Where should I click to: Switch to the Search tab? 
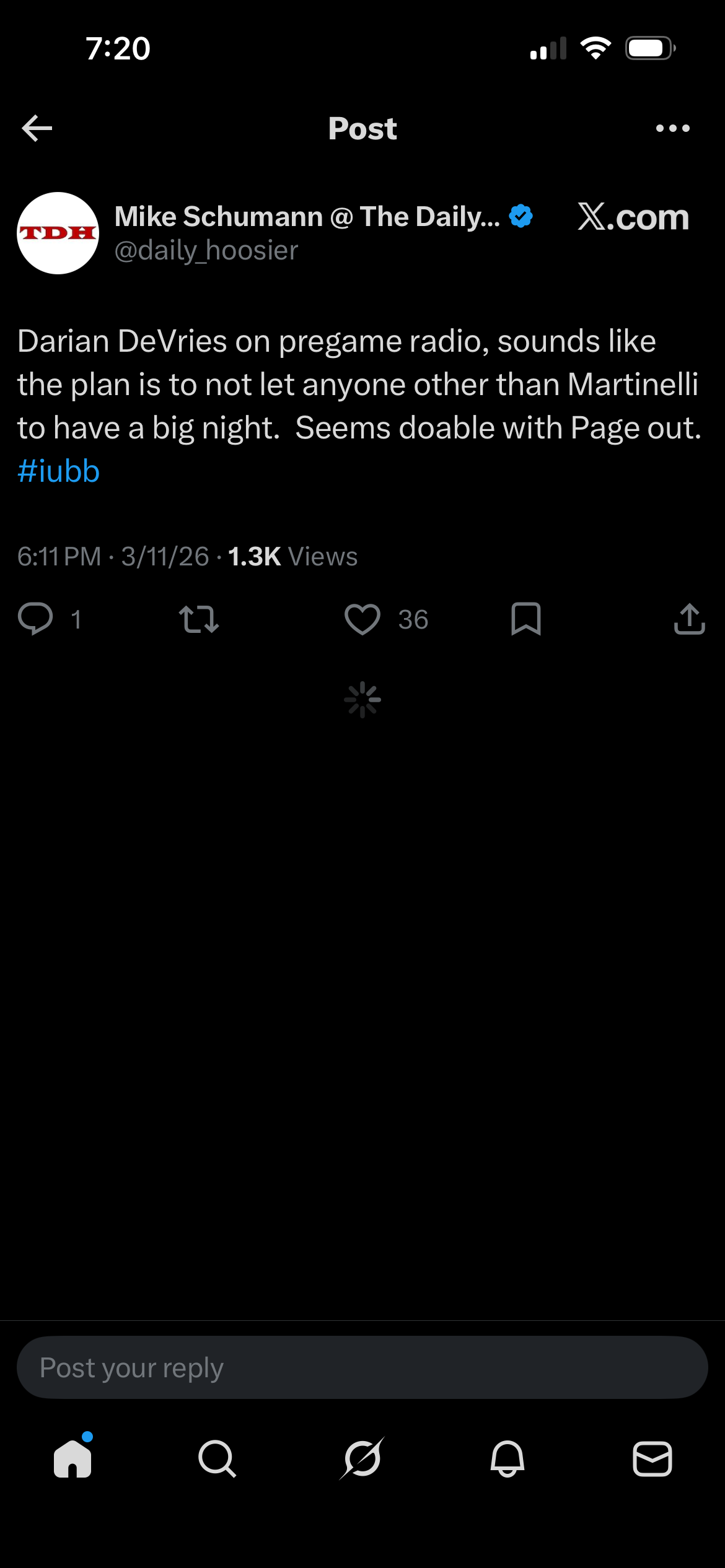pyautogui.click(x=217, y=1458)
